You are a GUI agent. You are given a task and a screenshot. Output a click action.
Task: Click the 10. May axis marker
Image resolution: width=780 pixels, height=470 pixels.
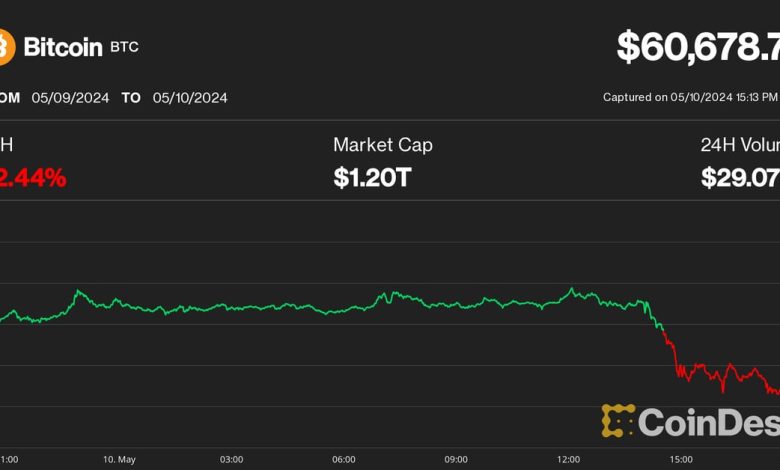(119, 459)
